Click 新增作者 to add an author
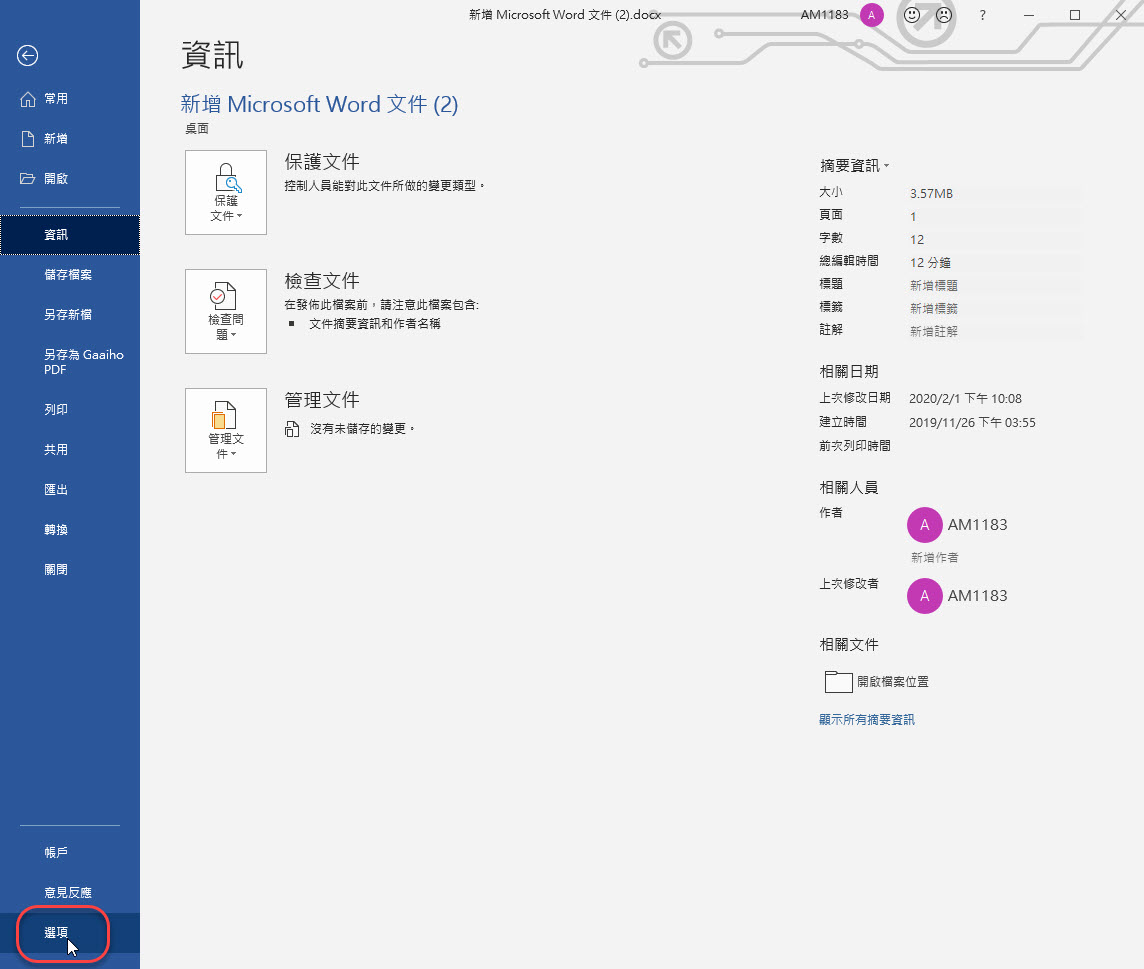Screen dimensions: 1144x969 pyautogui.click(x=935, y=557)
